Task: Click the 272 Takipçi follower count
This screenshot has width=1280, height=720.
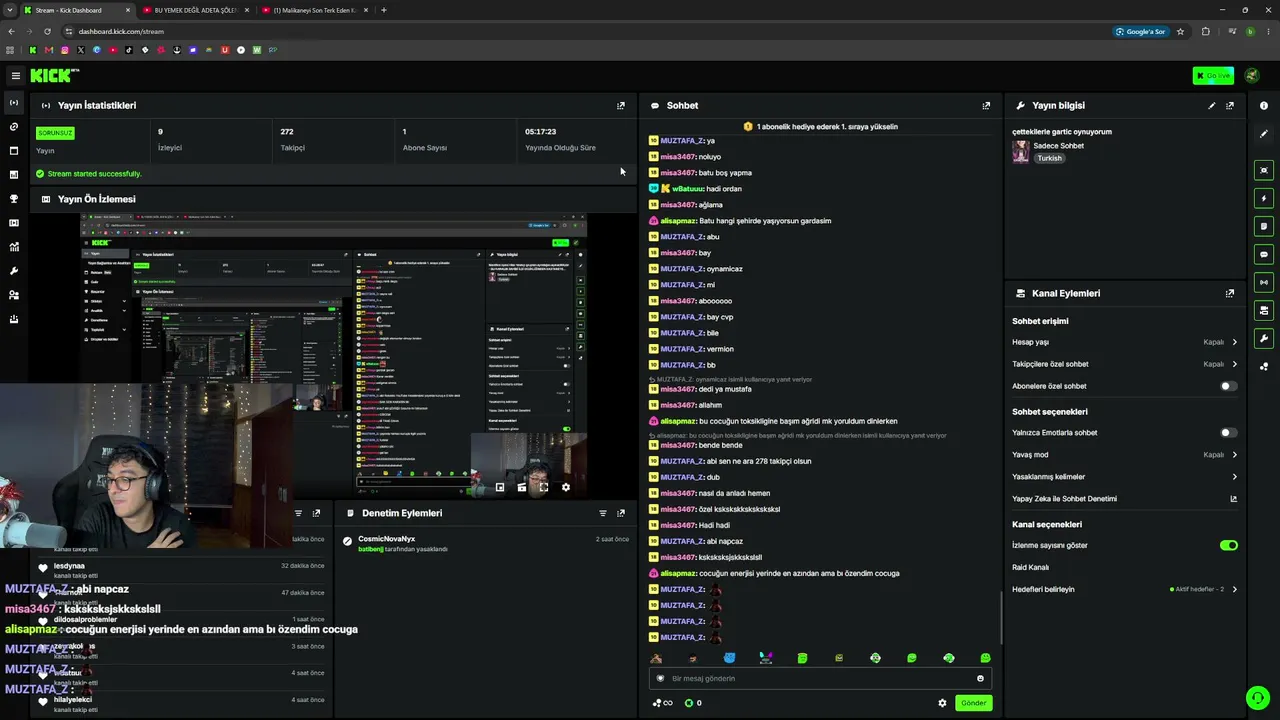Action: (x=287, y=131)
